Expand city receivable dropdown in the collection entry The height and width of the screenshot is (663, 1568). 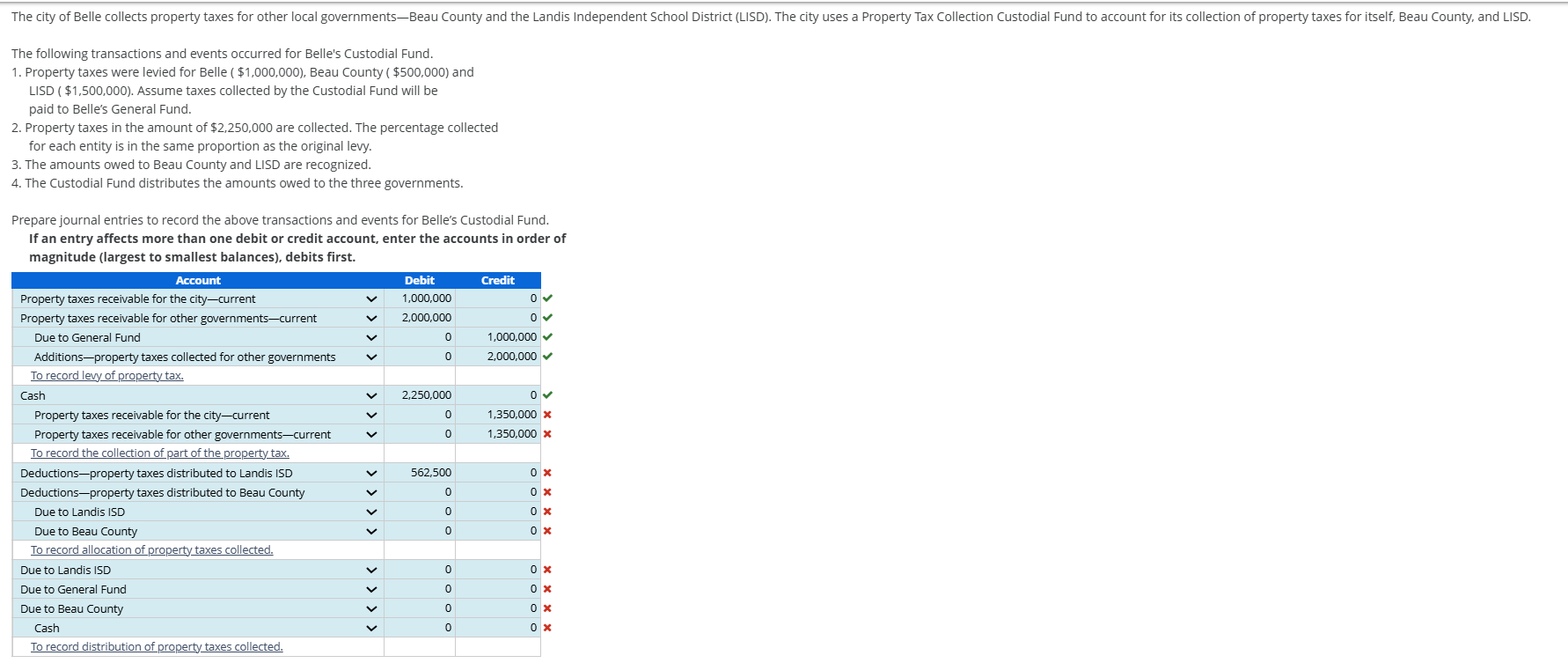[371, 415]
